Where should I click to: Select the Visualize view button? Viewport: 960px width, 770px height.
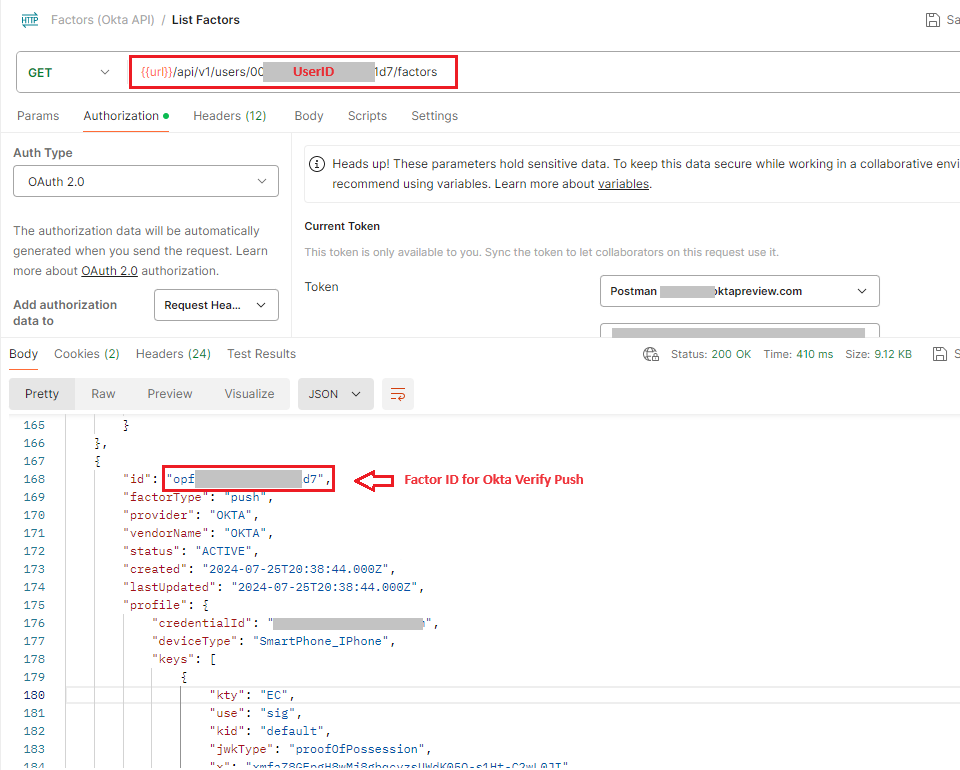pyautogui.click(x=249, y=394)
